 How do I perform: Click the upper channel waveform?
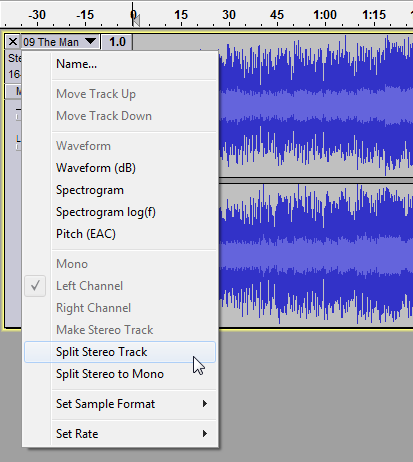(316, 106)
